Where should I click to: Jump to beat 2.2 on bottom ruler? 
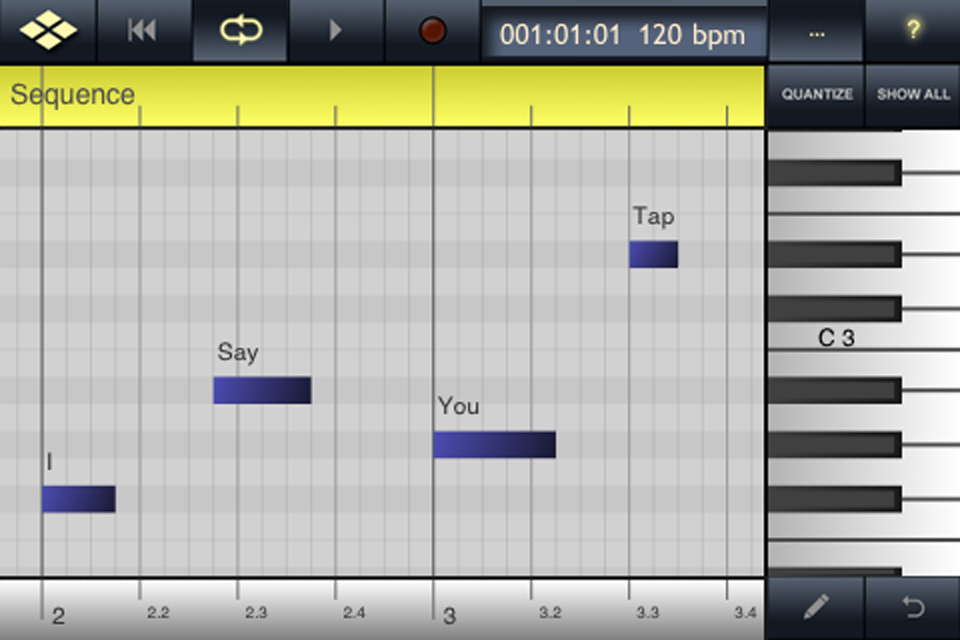[x=158, y=612]
